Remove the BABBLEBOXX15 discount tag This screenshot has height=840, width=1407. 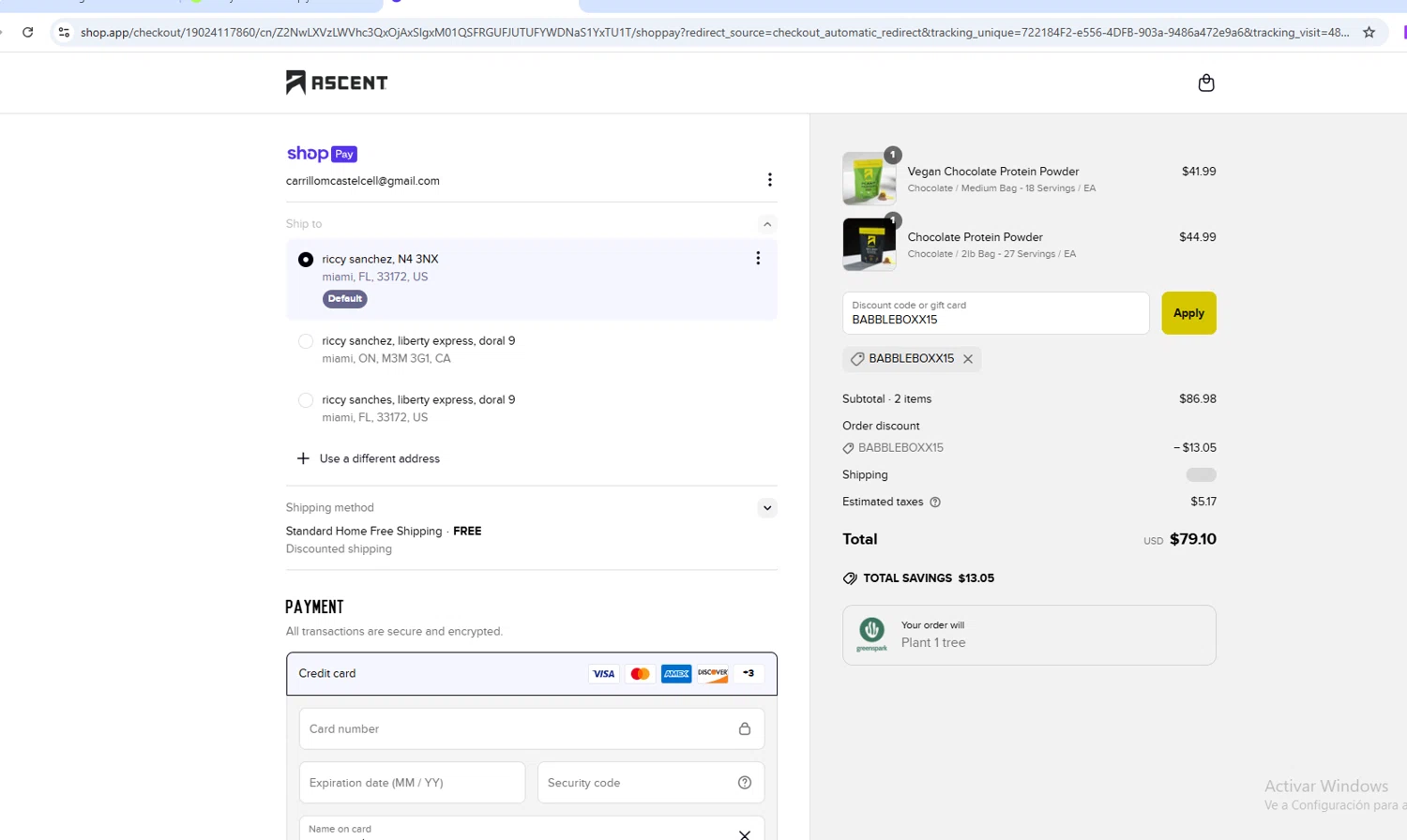[968, 359]
